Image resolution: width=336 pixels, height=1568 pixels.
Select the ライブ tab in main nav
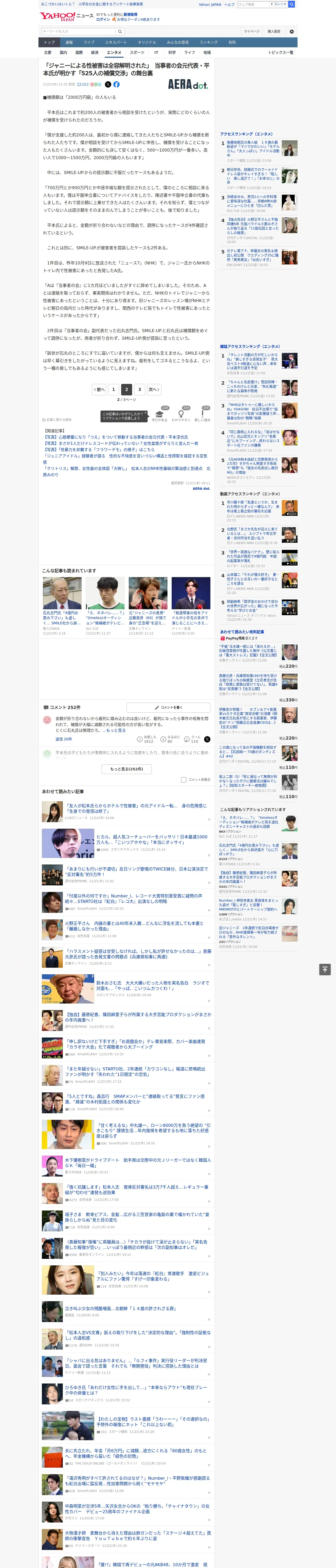(x=89, y=43)
